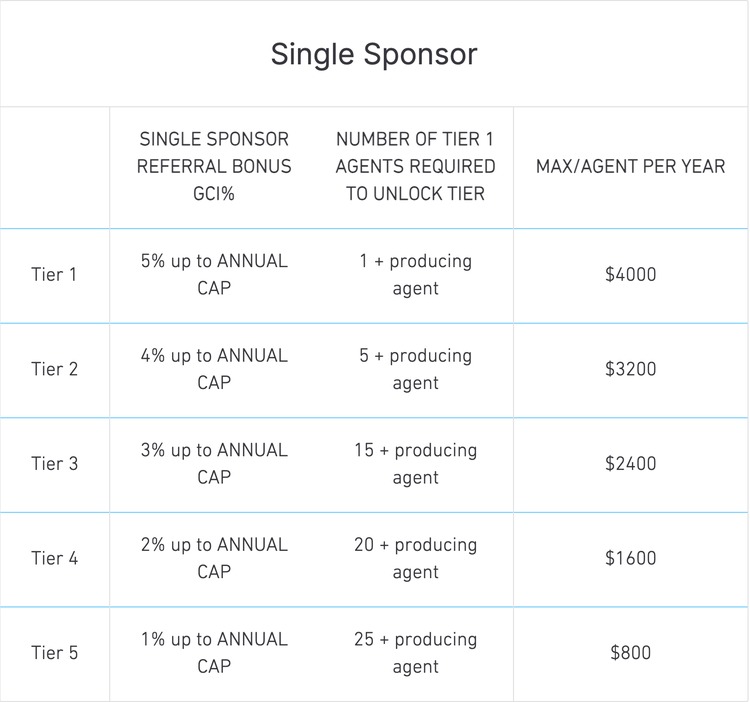This screenshot has height=702, width=750.
Task: Select the Tier 5 row label
Action: [54, 653]
